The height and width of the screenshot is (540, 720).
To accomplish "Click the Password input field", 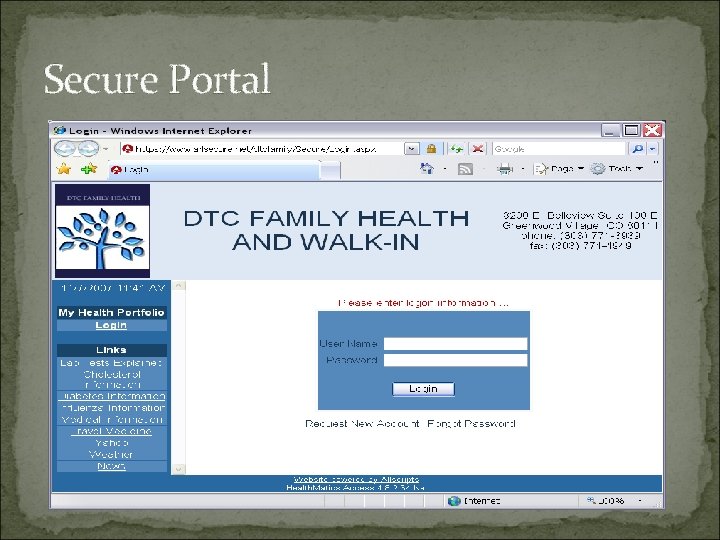I will tap(456, 360).
